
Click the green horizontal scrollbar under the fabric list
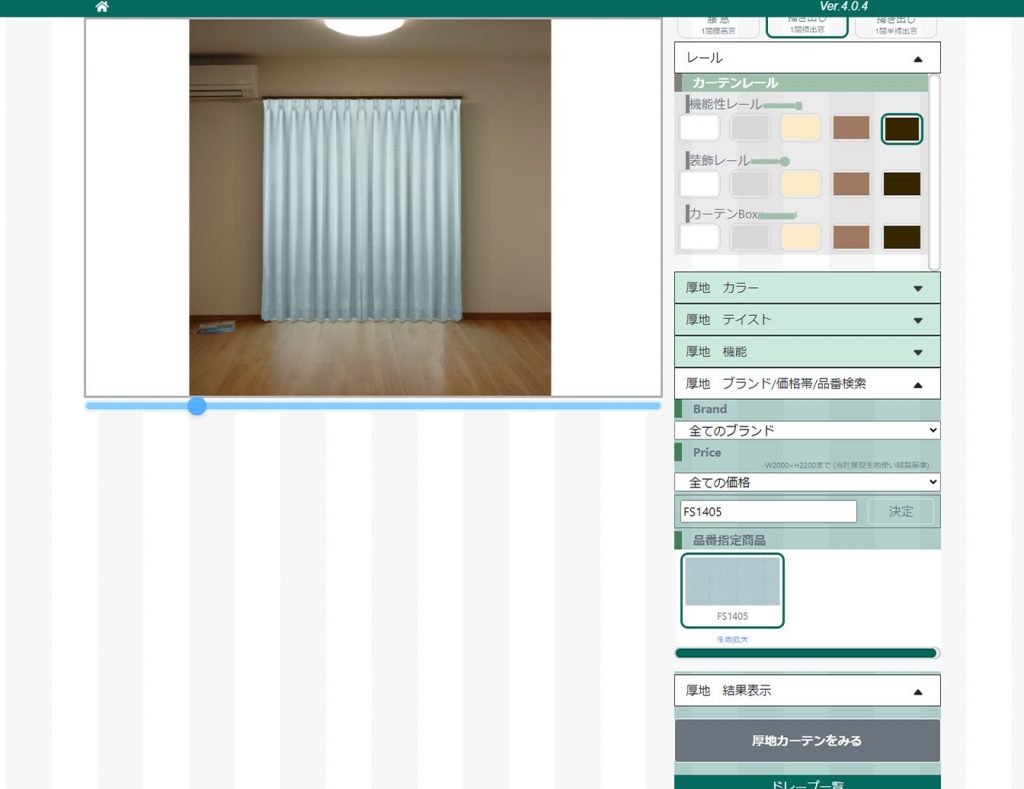tap(806, 653)
